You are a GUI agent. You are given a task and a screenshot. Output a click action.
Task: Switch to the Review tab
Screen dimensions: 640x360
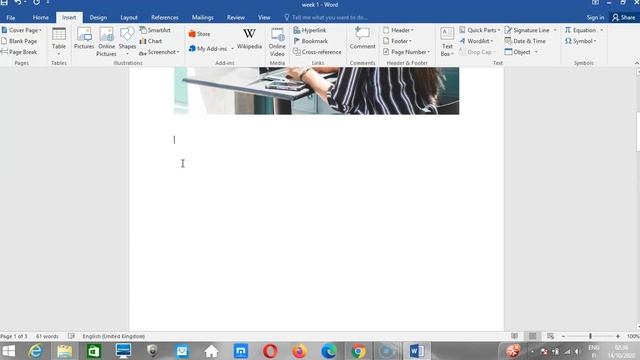pyautogui.click(x=236, y=18)
